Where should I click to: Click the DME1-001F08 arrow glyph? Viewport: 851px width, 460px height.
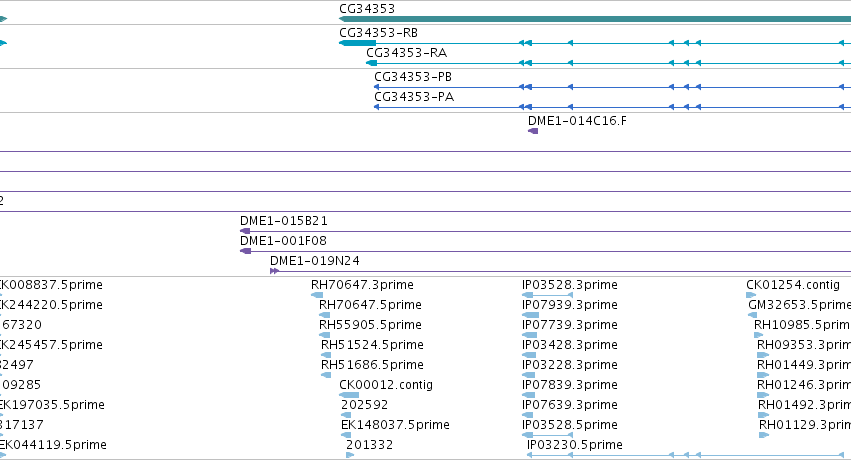coord(245,251)
